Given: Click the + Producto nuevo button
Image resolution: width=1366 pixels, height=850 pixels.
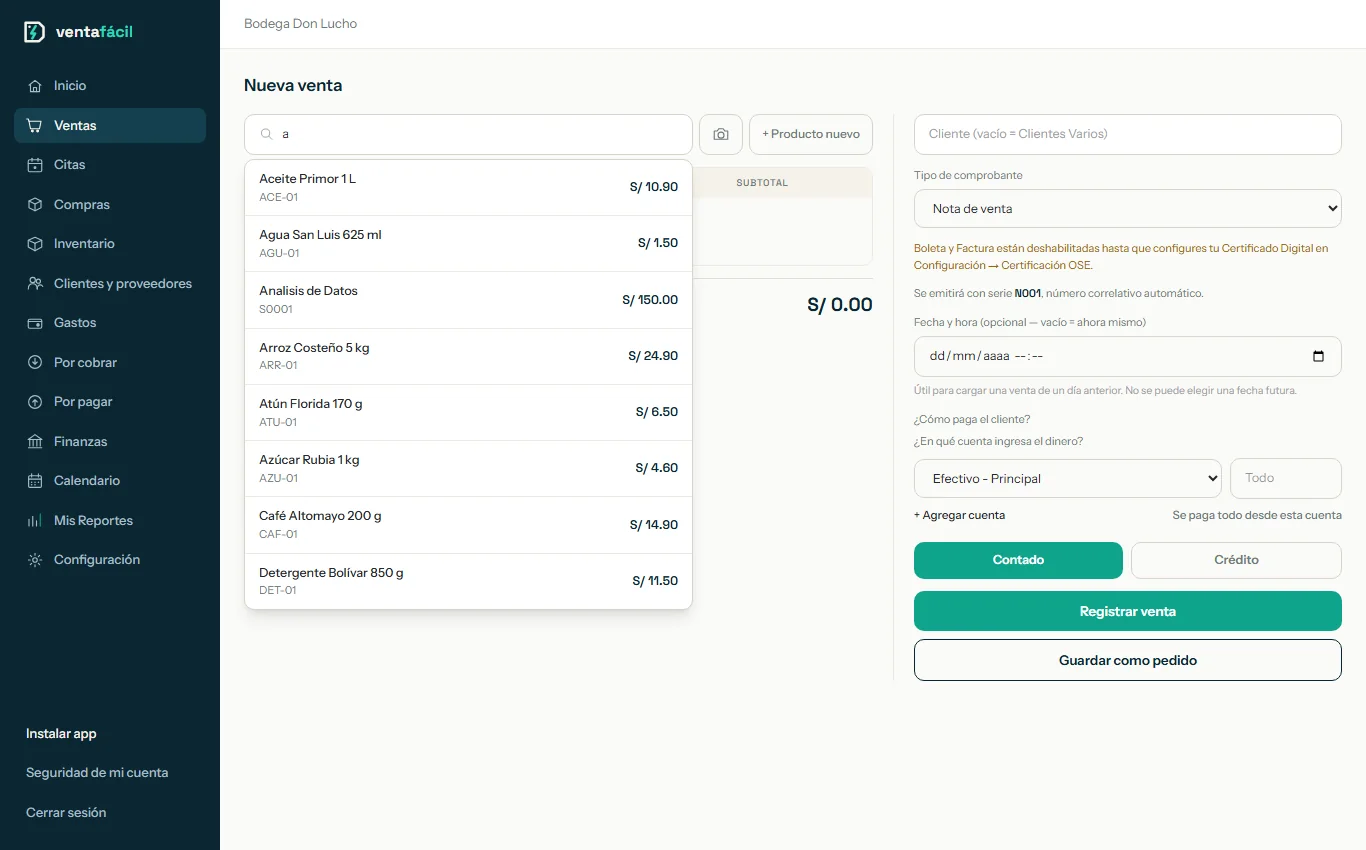Looking at the screenshot, I should pos(811,134).
